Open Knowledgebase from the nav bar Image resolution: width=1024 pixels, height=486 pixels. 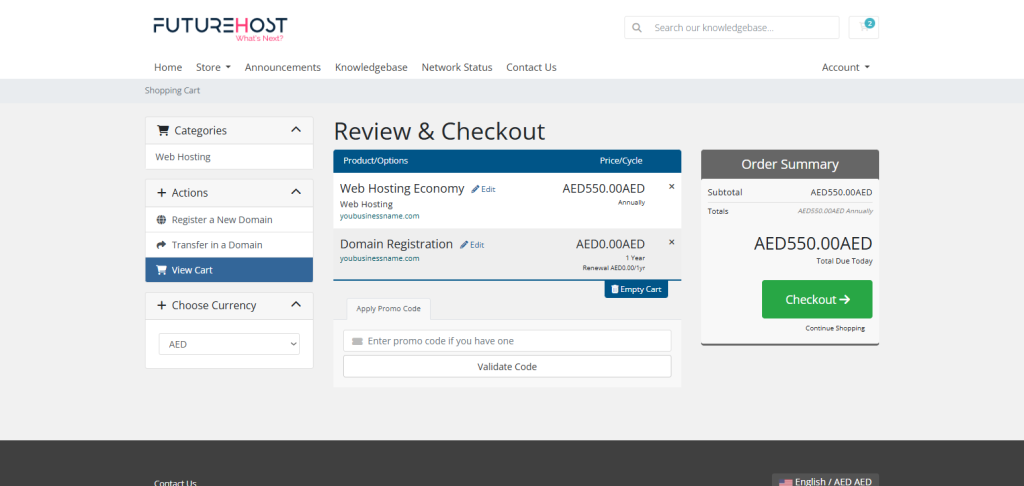[371, 67]
